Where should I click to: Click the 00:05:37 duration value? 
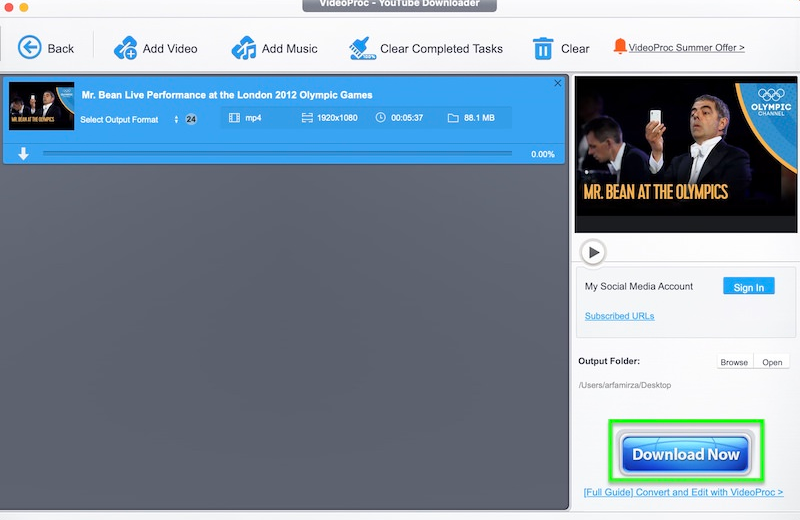coord(407,118)
